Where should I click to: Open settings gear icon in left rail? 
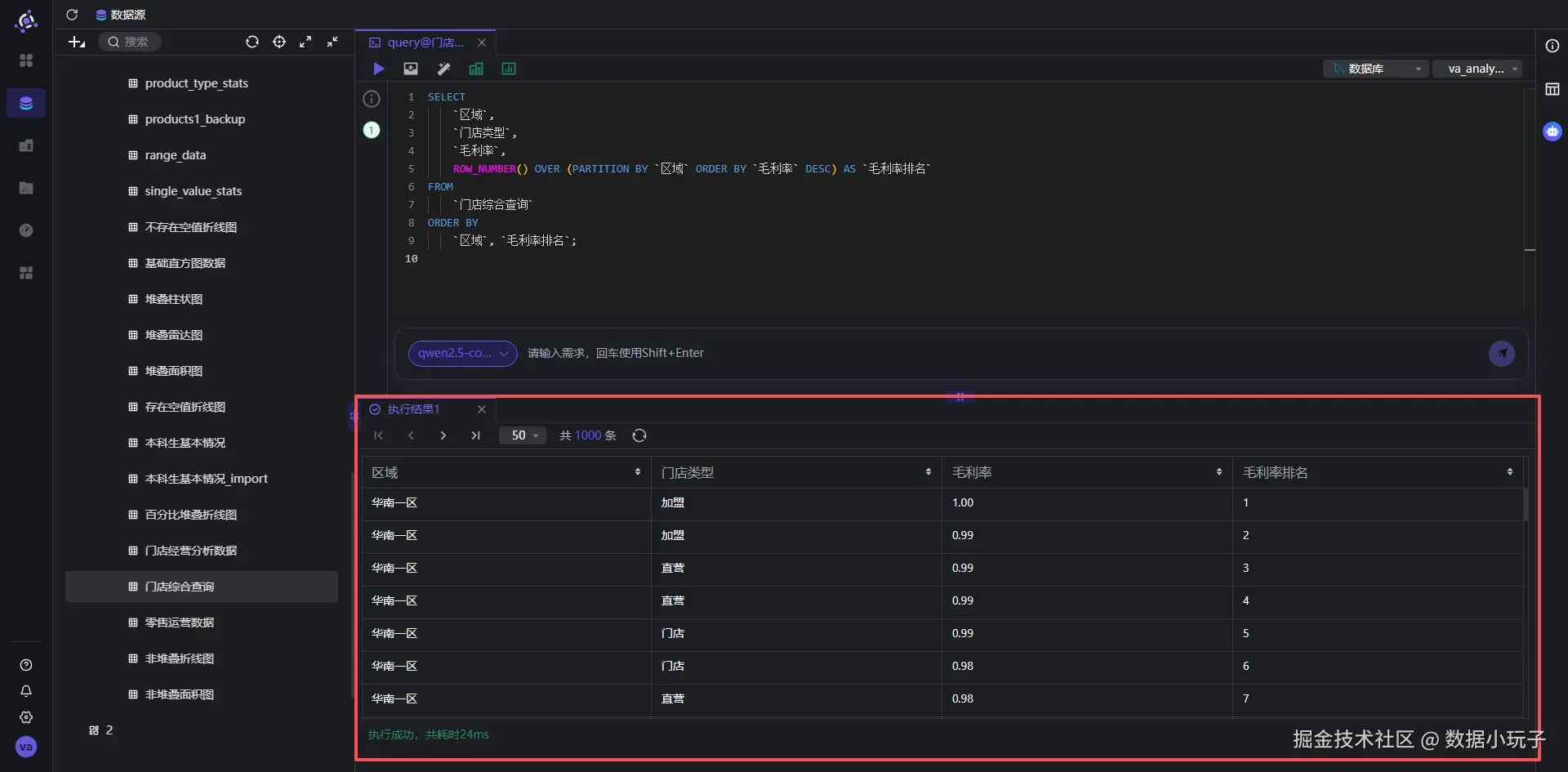26,717
